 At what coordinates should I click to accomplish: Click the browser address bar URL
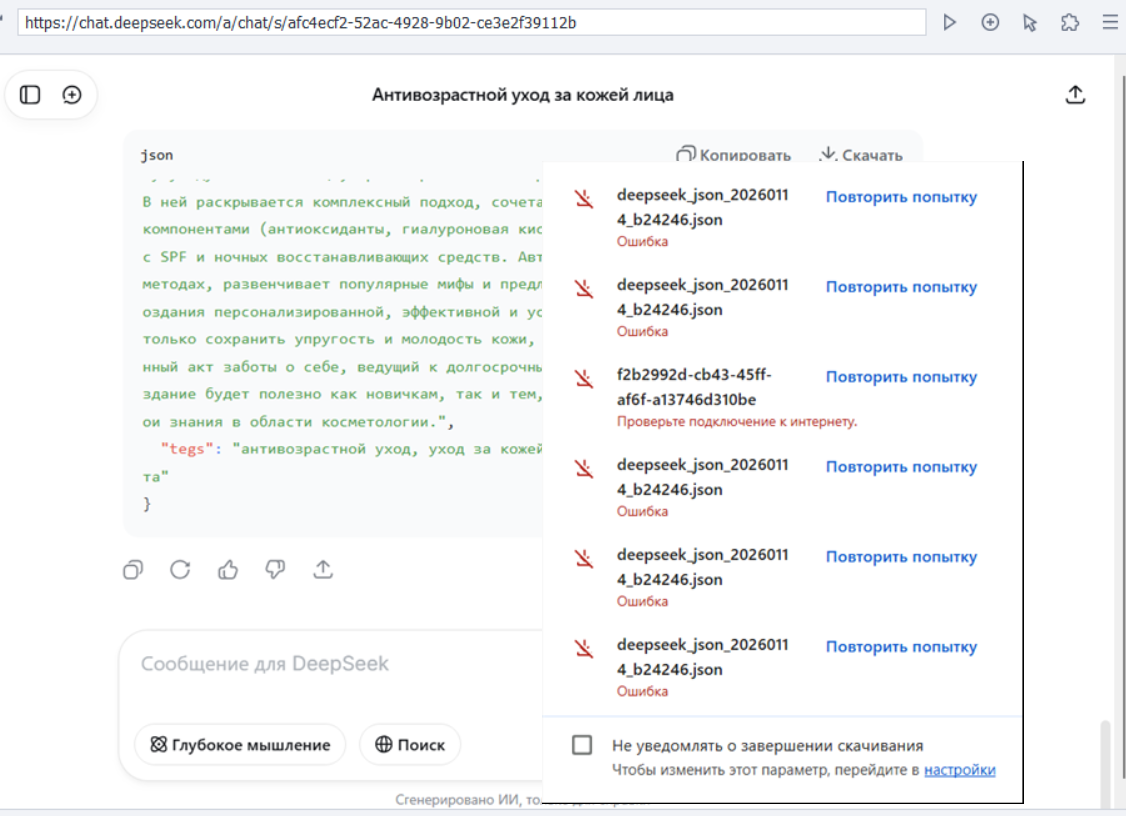pyautogui.click(x=470, y=22)
